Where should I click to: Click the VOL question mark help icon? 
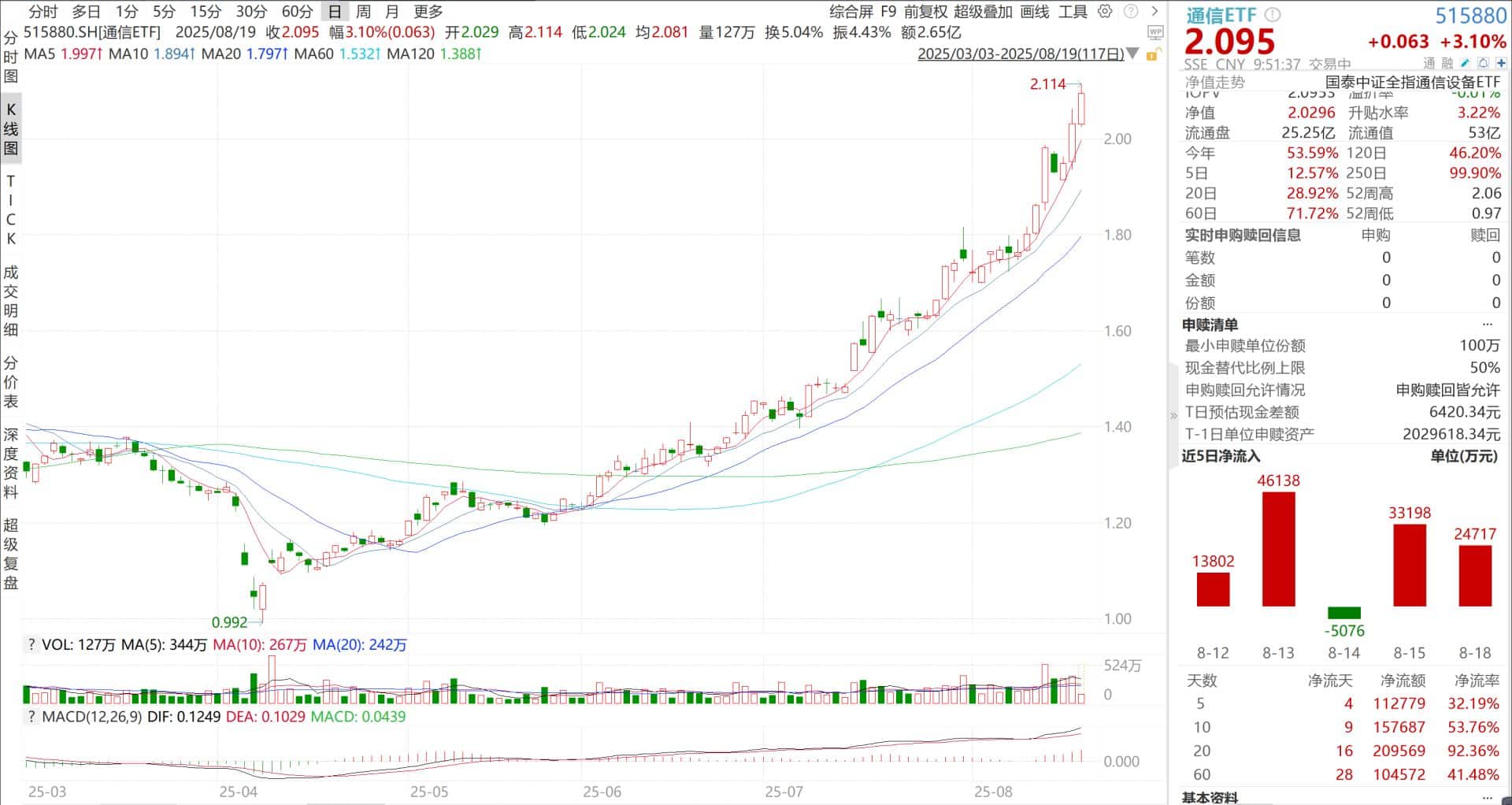pyautogui.click(x=31, y=644)
